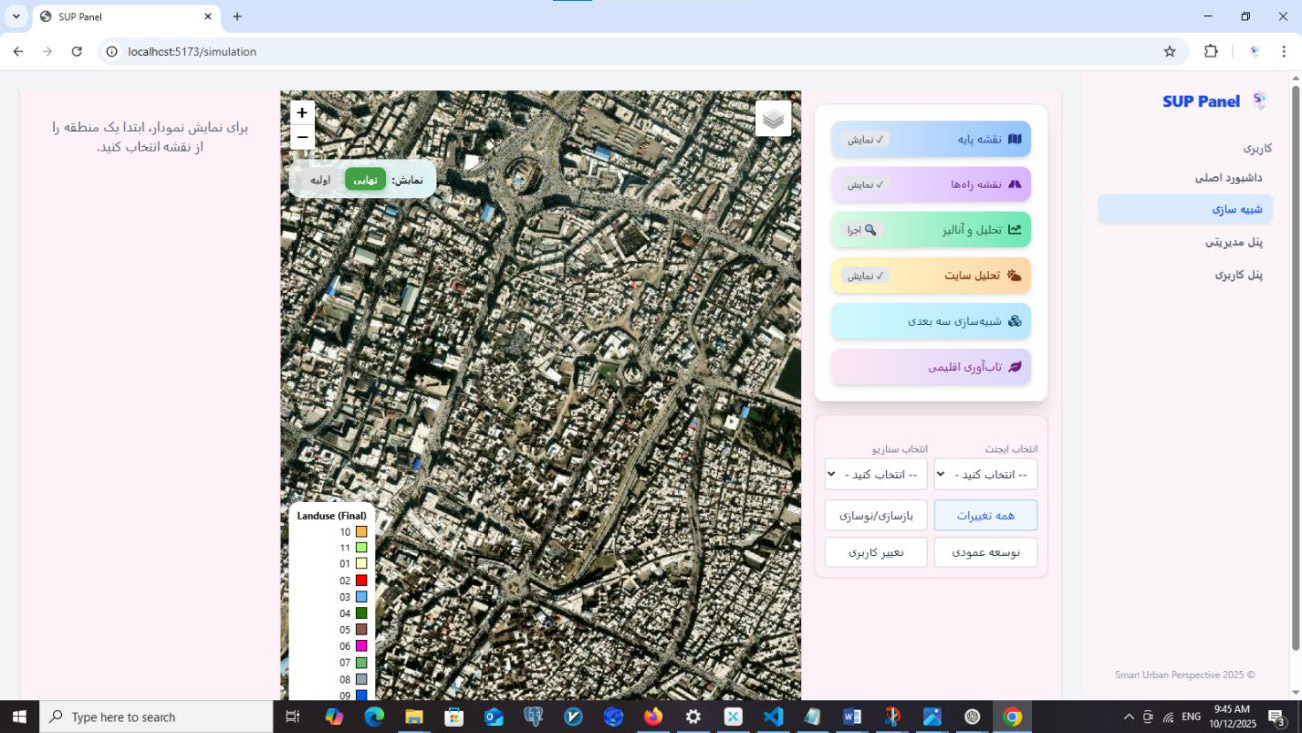Run analysis with the اجرا button
Viewport: 1302px width, 733px height.
tap(863, 230)
